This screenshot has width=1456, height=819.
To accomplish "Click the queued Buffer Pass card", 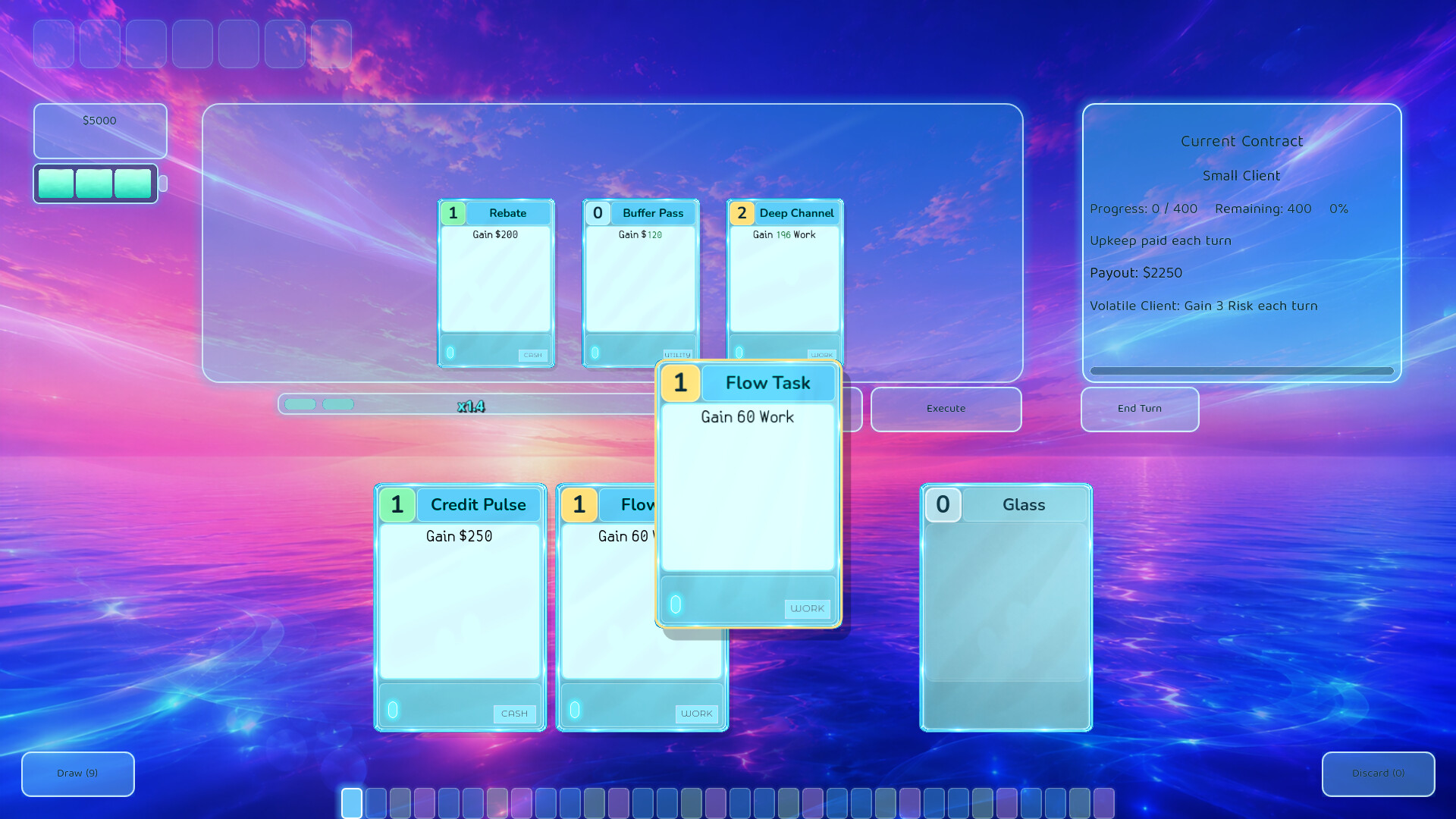I will pyautogui.click(x=641, y=284).
